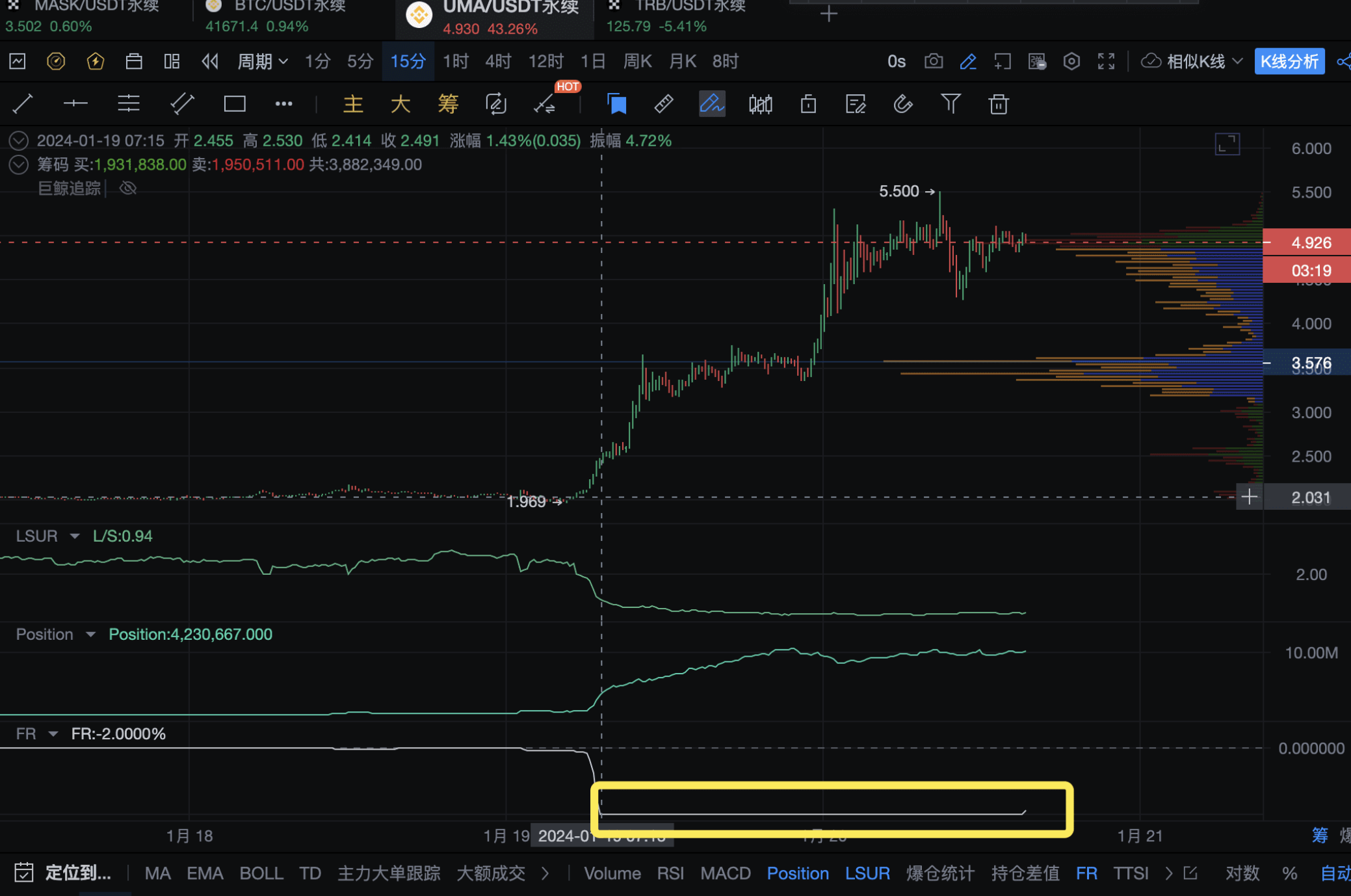Image resolution: width=1351 pixels, height=896 pixels.
Task: Click the 大 indicator icon
Action: [x=400, y=104]
